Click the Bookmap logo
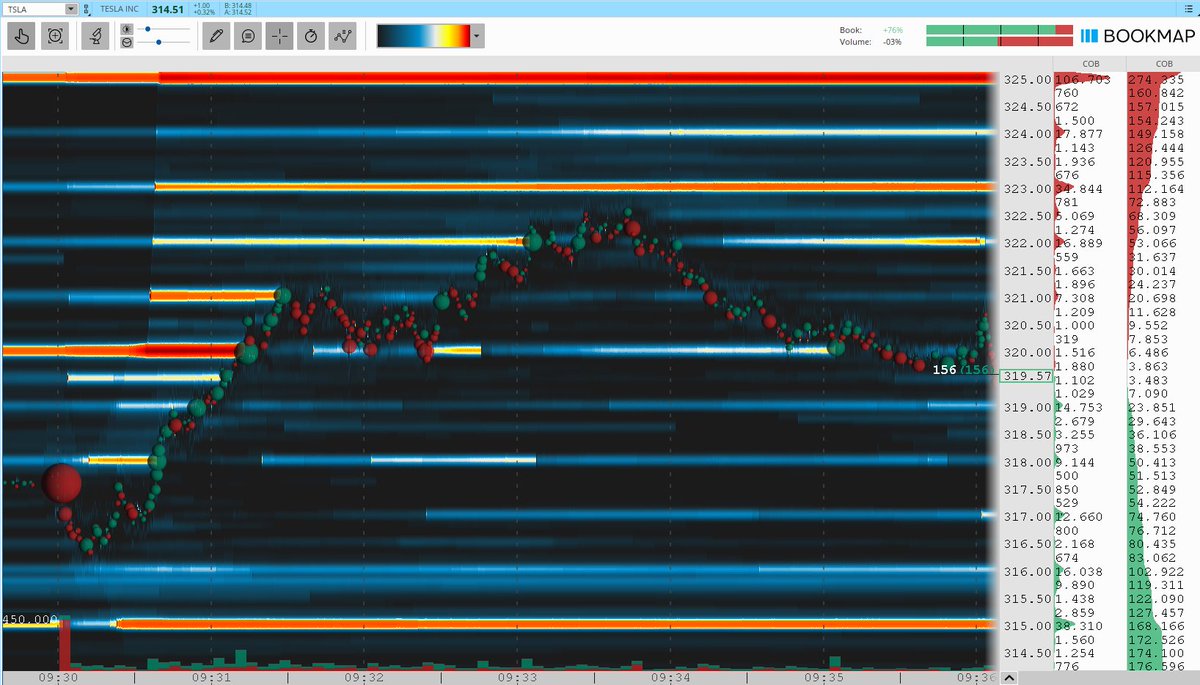Image resolution: width=1200 pixels, height=685 pixels. [1136, 36]
